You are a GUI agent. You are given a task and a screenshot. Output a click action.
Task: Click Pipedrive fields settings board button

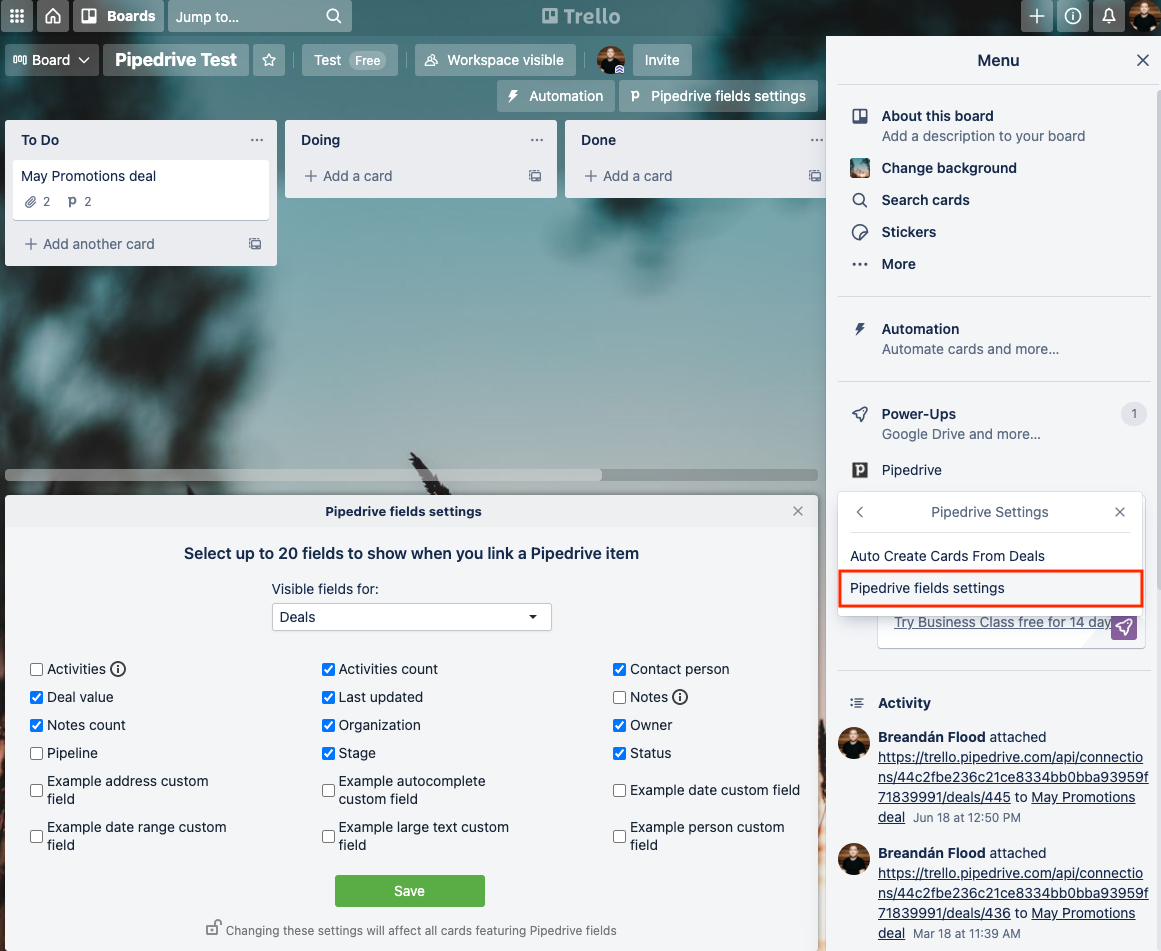(718, 96)
